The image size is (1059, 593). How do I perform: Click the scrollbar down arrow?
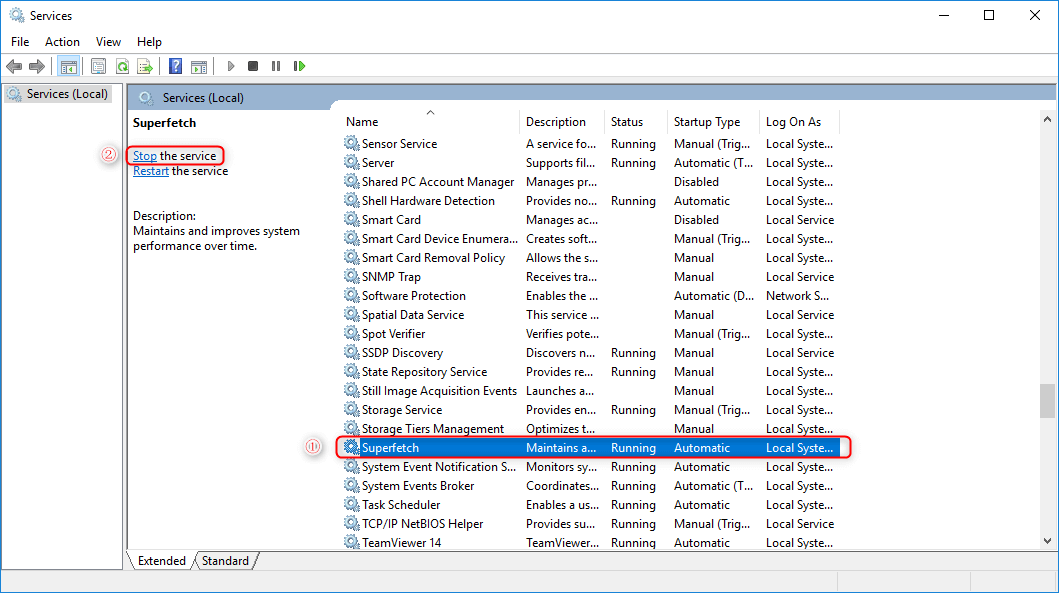1048,541
